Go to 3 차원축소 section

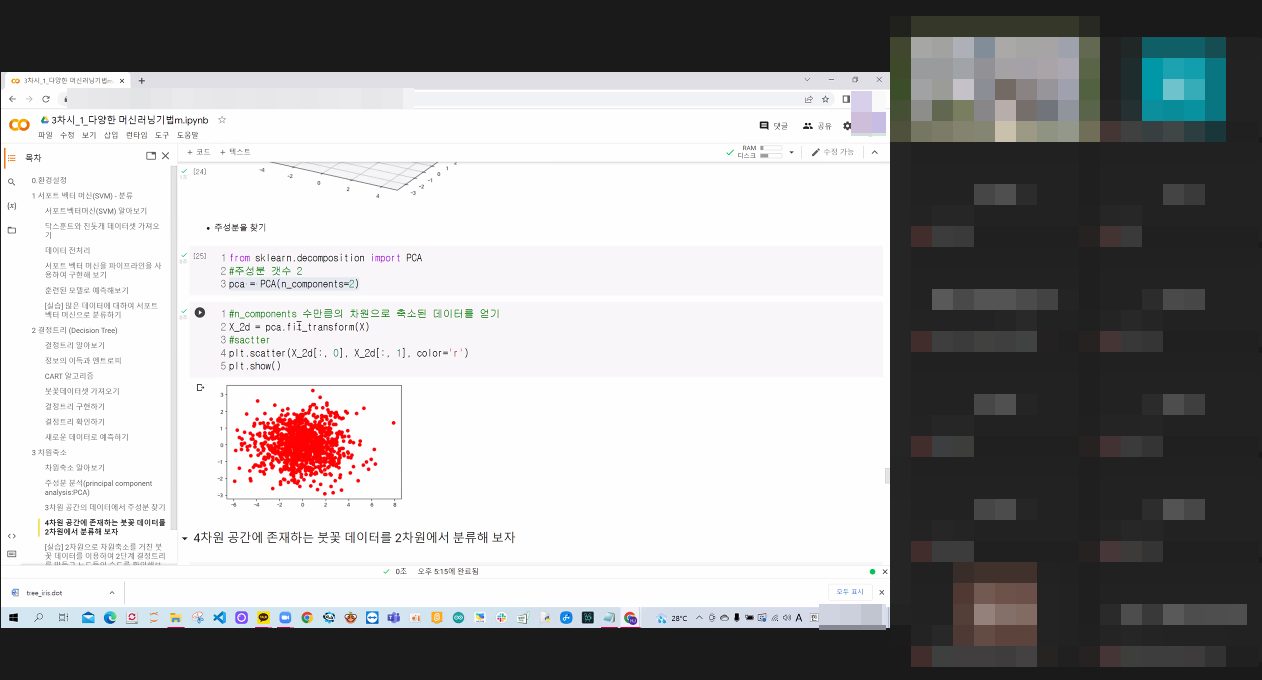tap(47, 452)
